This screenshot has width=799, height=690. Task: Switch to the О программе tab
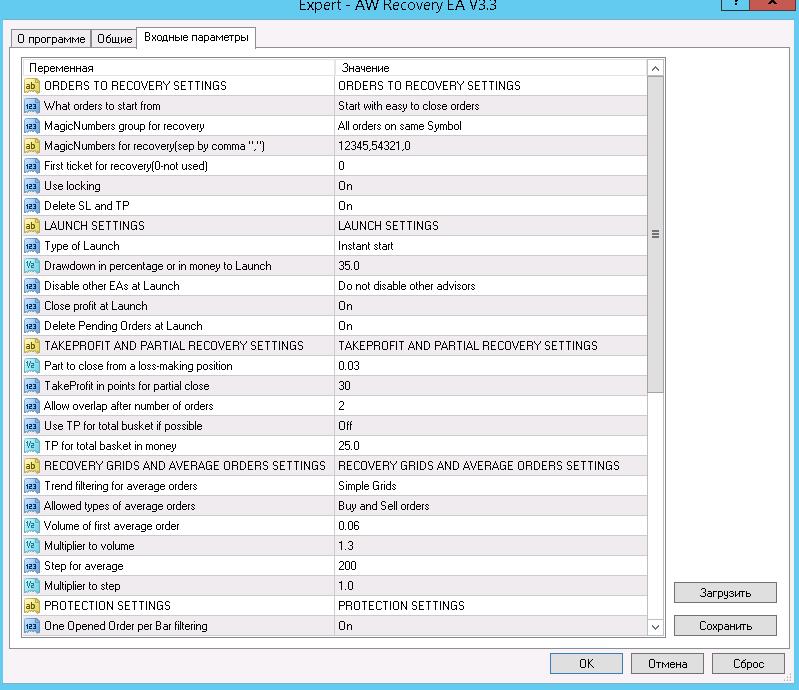click(51, 39)
